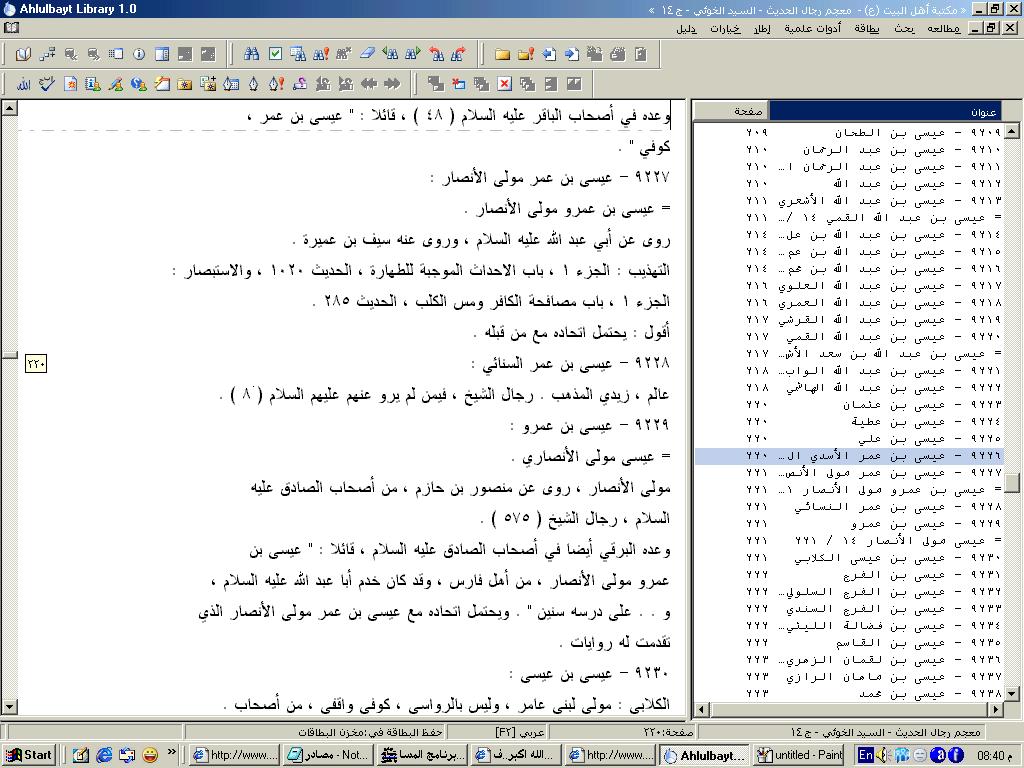Expand the quick launch overflow chevron

tap(171, 752)
